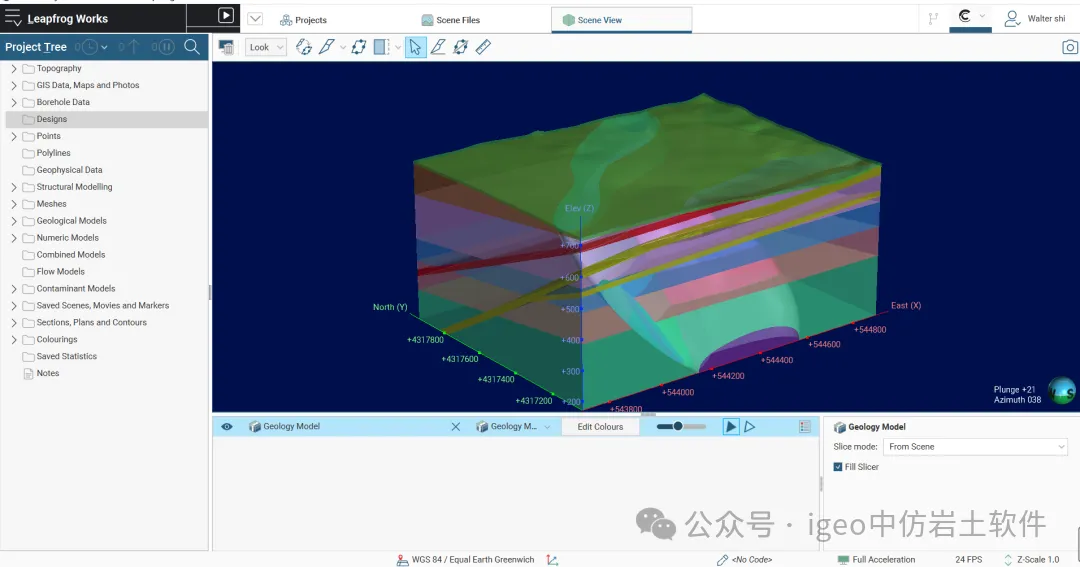
Task: Select the Notes item in tree
Action: pos(48,373)
